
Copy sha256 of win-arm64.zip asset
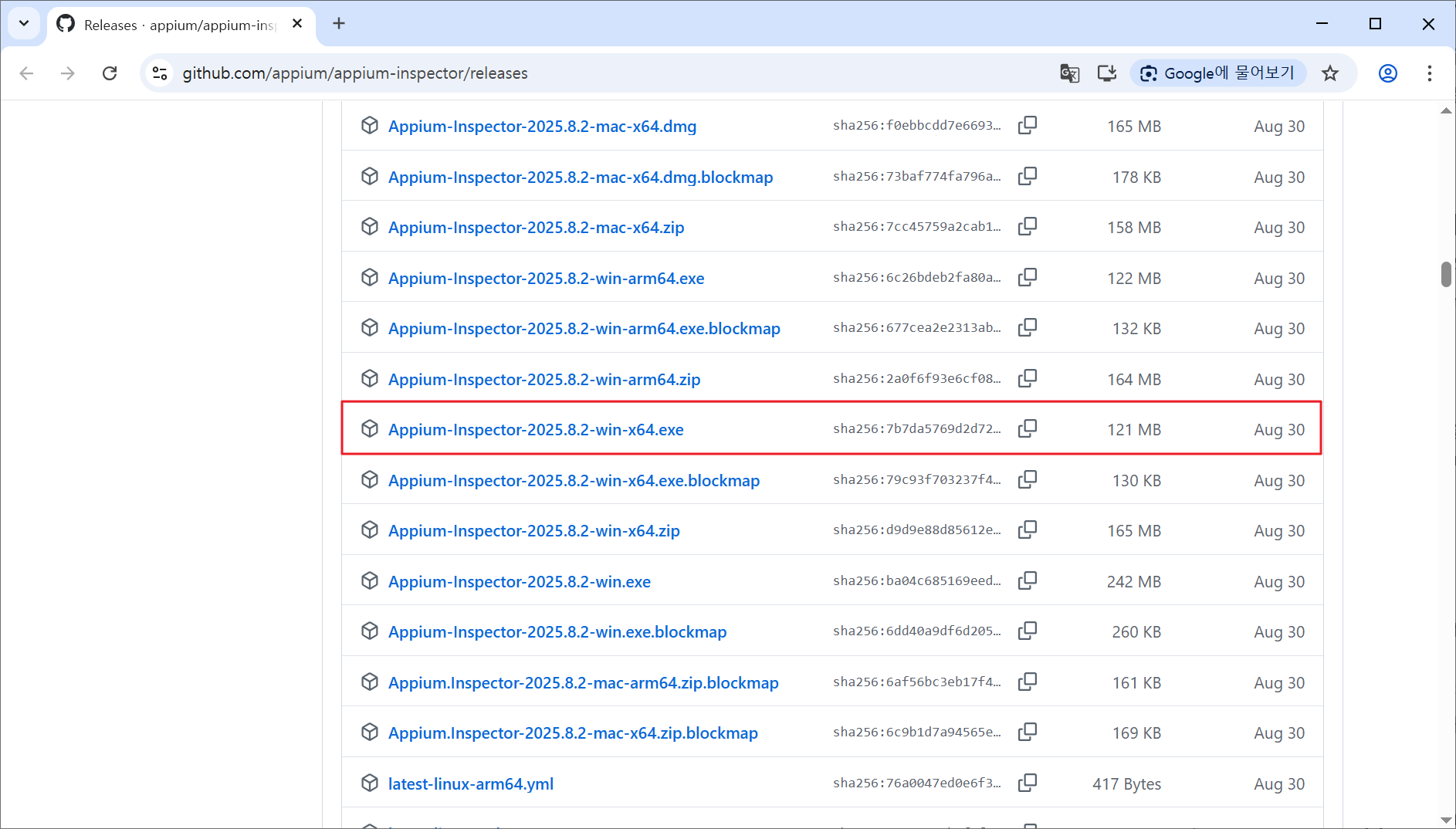pyautogui.click(x=1027, y=378)
